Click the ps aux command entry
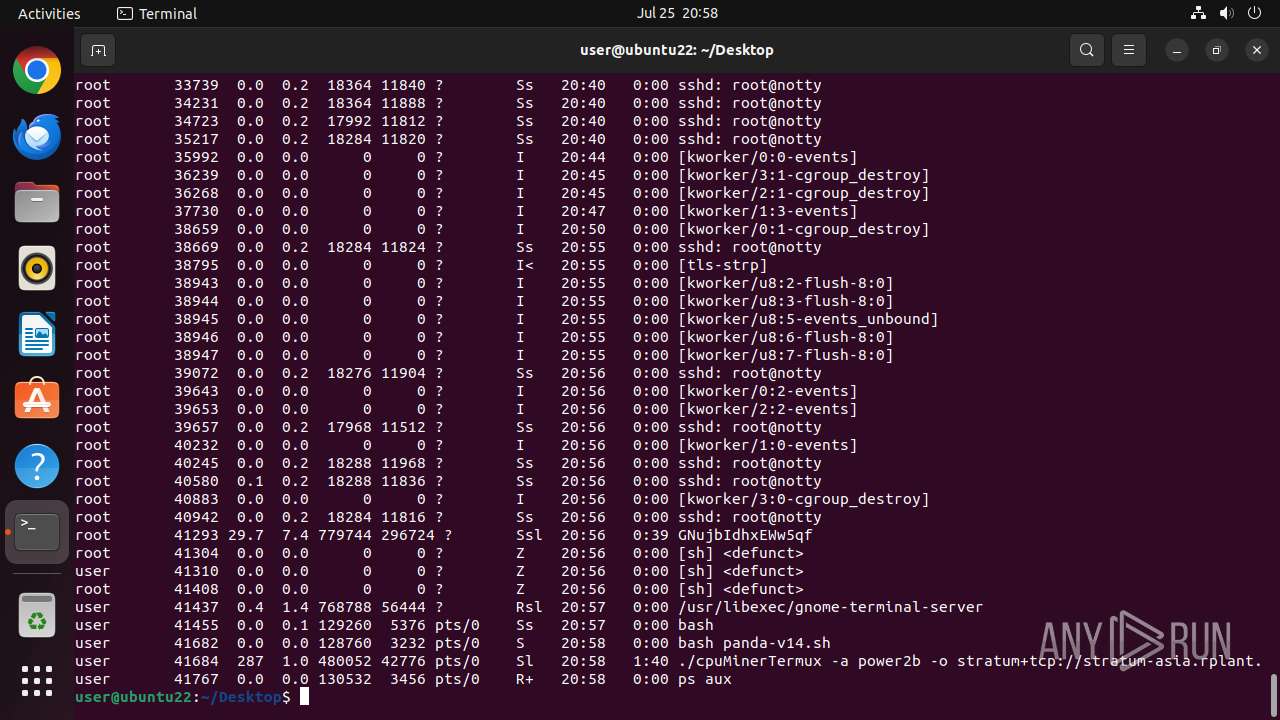Viewport: 1280px width, 720px height. [x=705, y=679]
